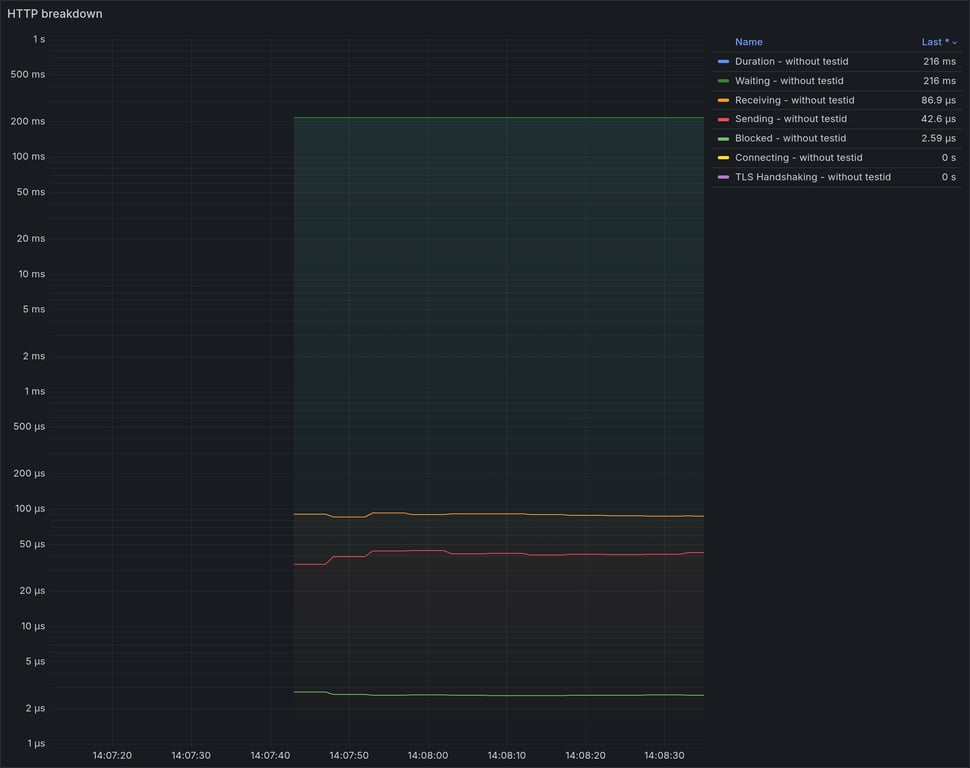Click the Sending series red color swatch
This screenshot has width=970, height=768.
pos(723,119)
